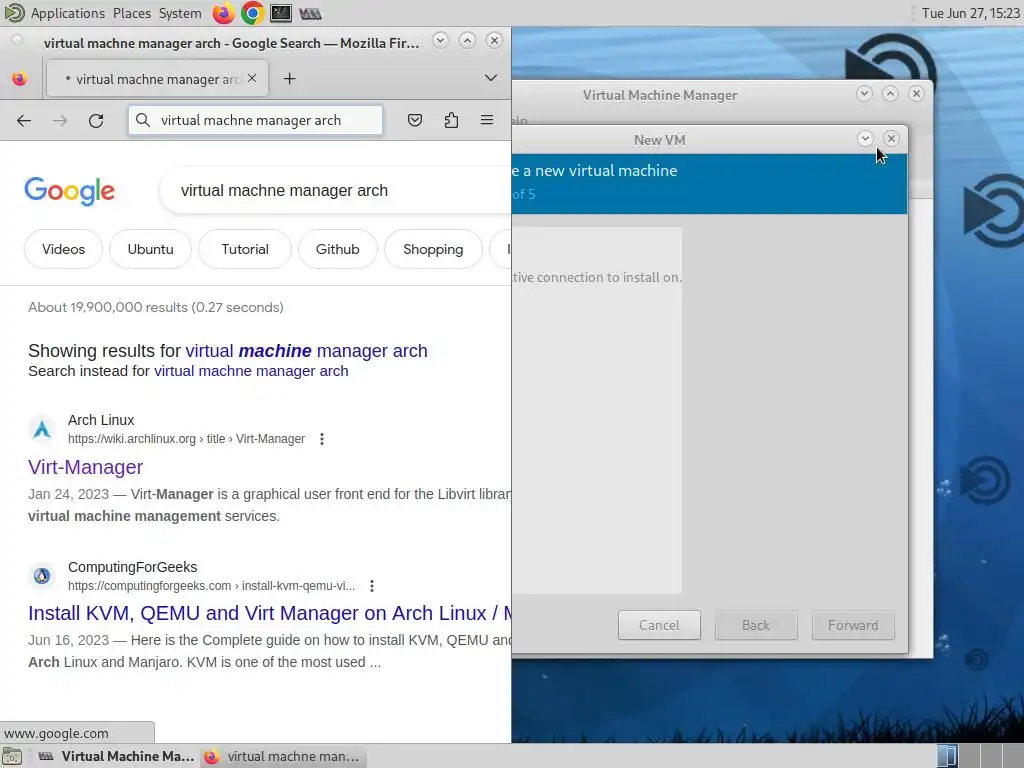
Task: Minimize Virtual Machine Manager window
Action: [x=864, y=93]
